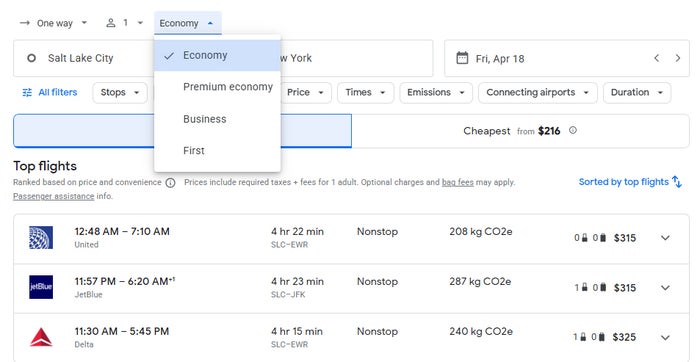
Task: Change sort order via Sorted by top flights
Action: 630,182
